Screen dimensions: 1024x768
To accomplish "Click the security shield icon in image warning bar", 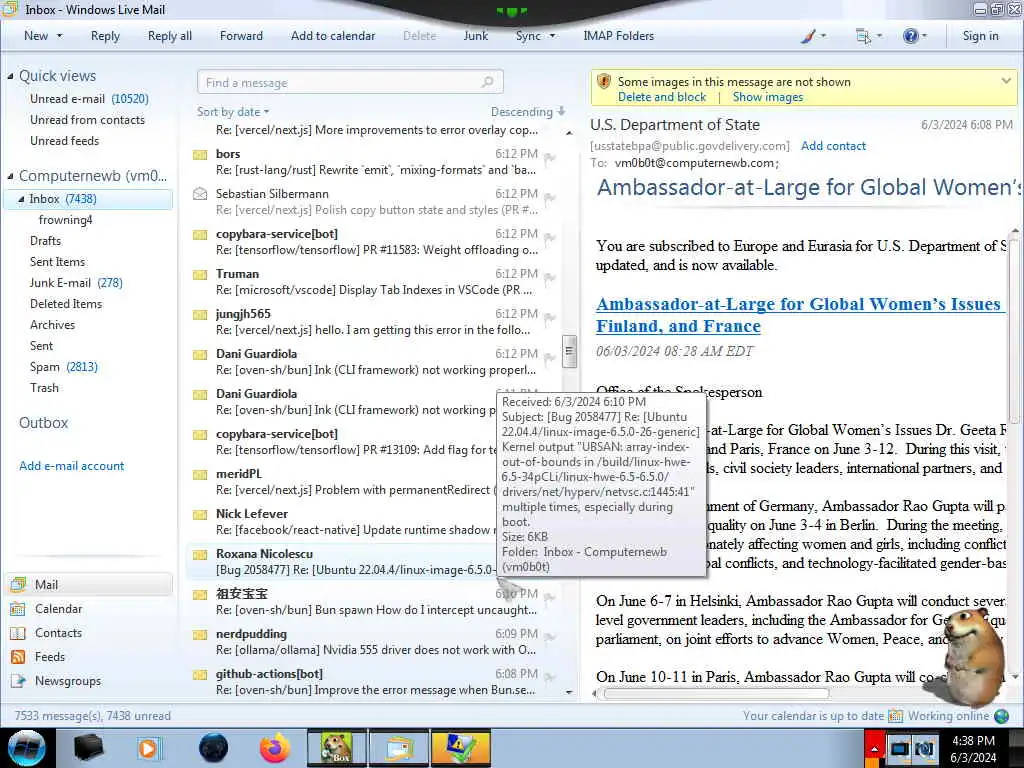I will point(604,82).
